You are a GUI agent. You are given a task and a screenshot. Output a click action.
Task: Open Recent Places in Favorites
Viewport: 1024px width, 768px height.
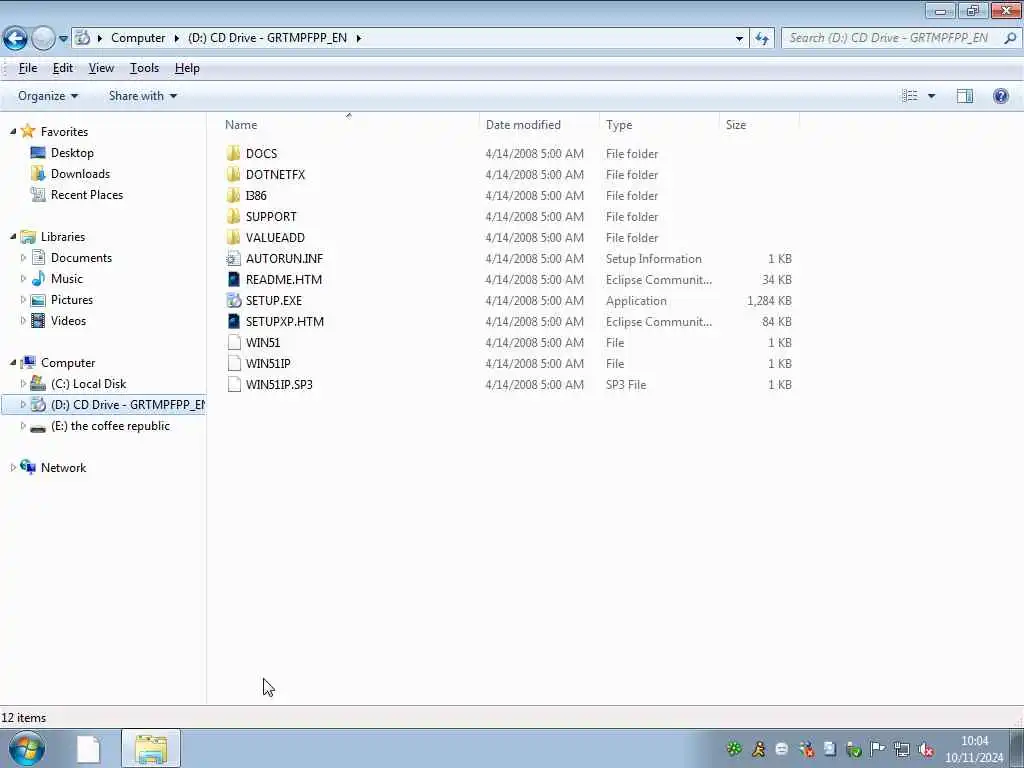point(87,195)
